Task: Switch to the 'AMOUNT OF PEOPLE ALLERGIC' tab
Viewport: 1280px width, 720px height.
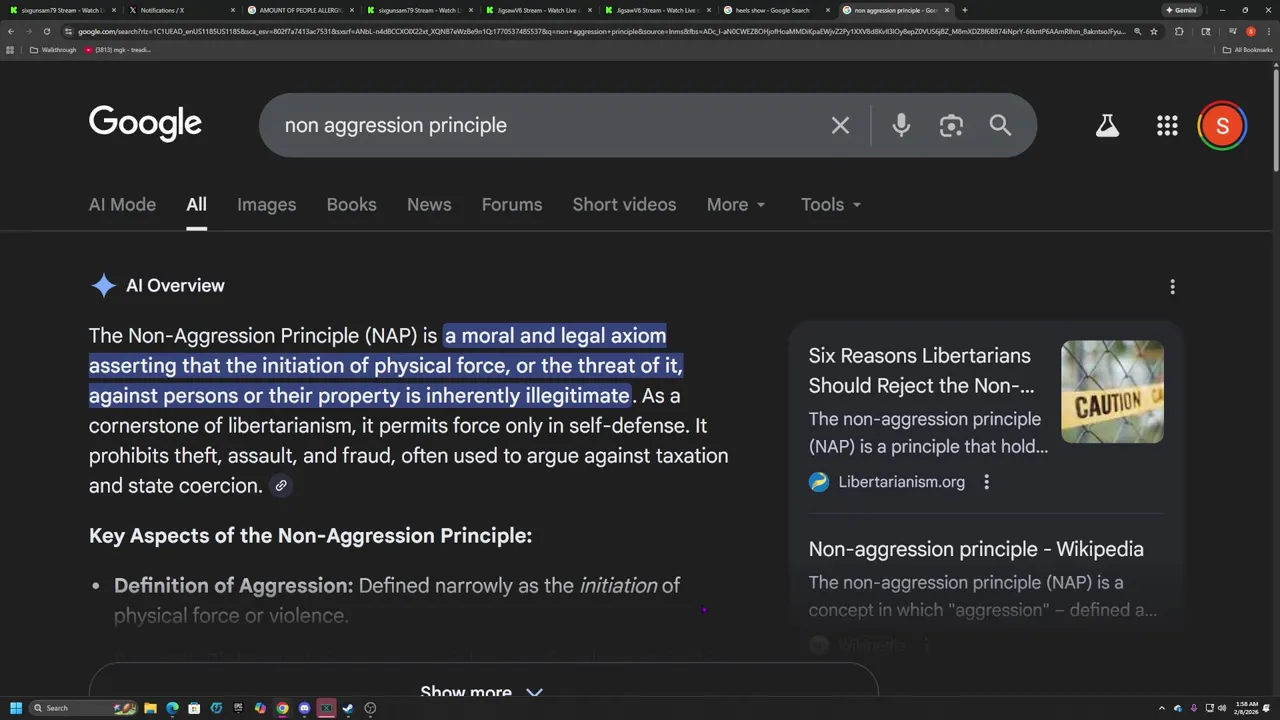Action: point(300,10)
